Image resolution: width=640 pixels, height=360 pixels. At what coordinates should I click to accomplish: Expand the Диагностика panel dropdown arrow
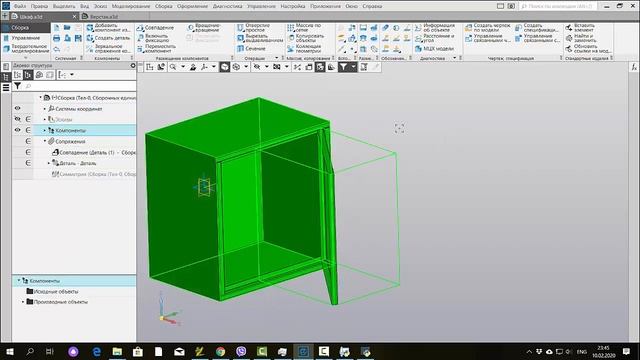point(454,58)
